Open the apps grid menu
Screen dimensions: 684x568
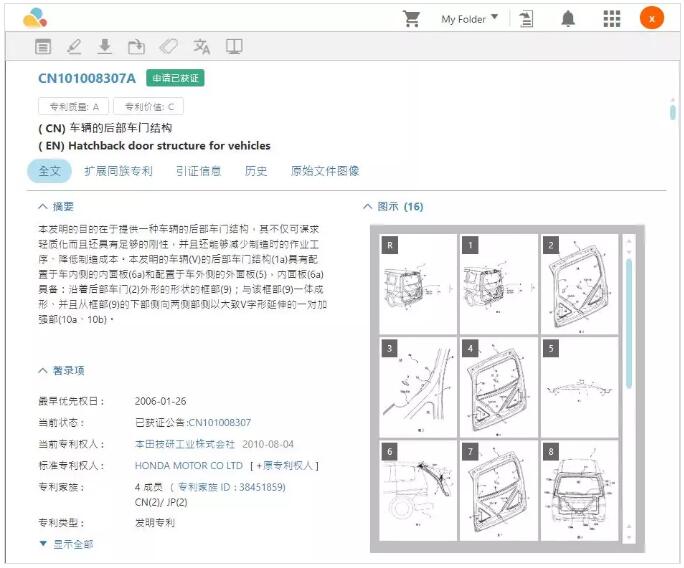tap(611, 19)
